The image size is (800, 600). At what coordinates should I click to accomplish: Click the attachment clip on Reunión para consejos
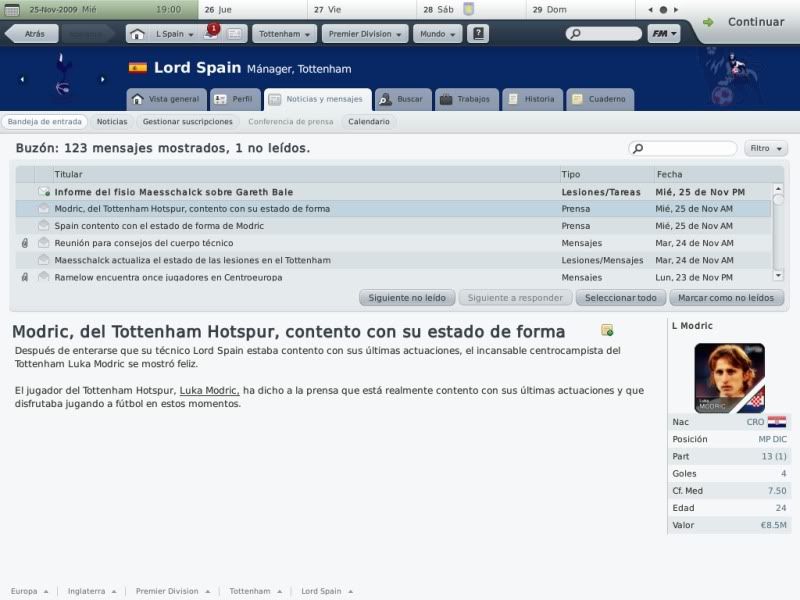point(24,243)
